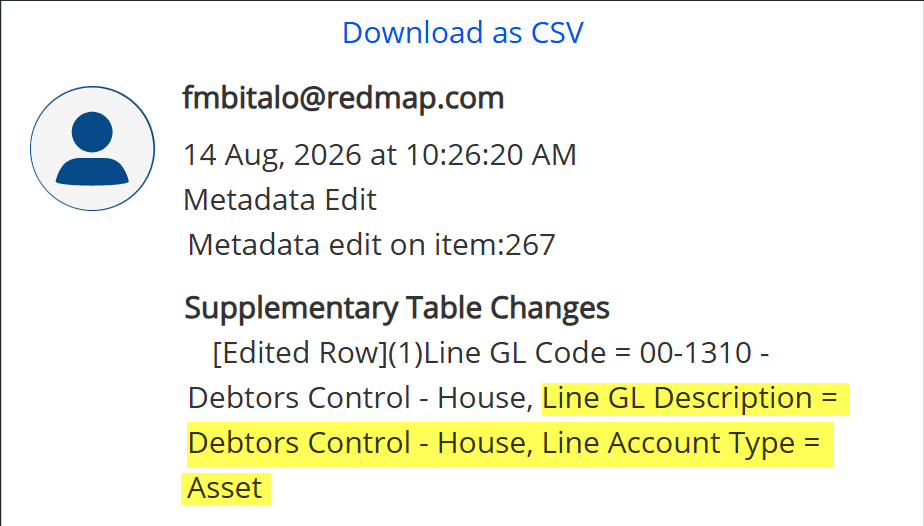This screenshot has height=526, width=924.
Task: Click the Line GL Code label
Action: (x=514, y=353)
